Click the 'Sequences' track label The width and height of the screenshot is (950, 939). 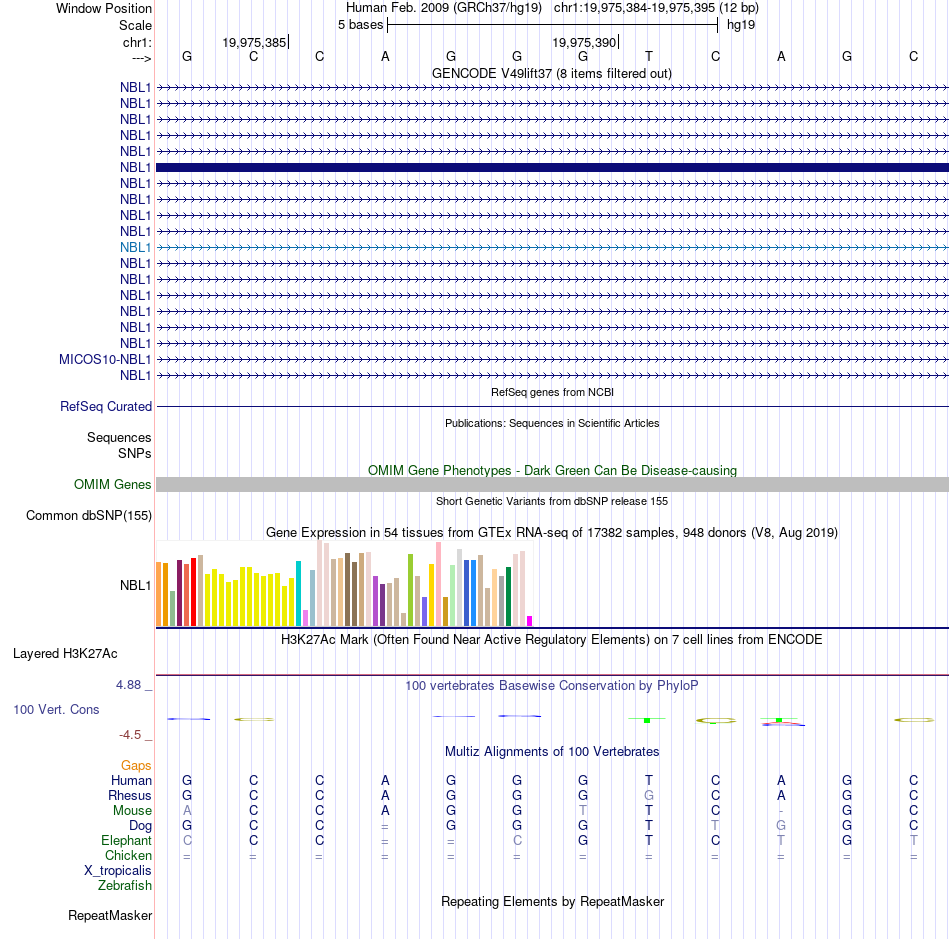coord(119,437)
